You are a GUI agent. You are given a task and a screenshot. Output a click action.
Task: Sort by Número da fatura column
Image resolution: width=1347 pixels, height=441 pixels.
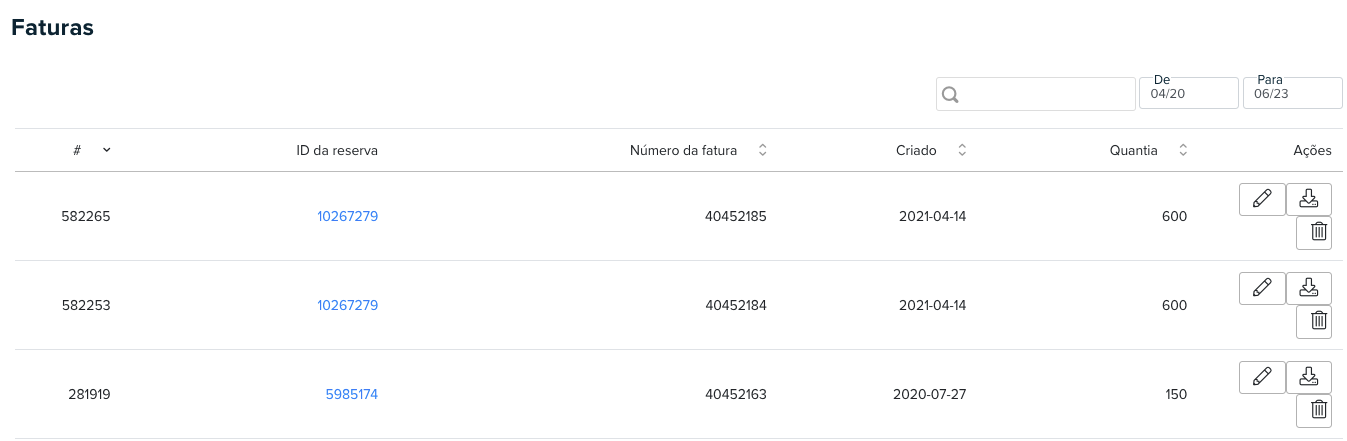coord(762,151)
